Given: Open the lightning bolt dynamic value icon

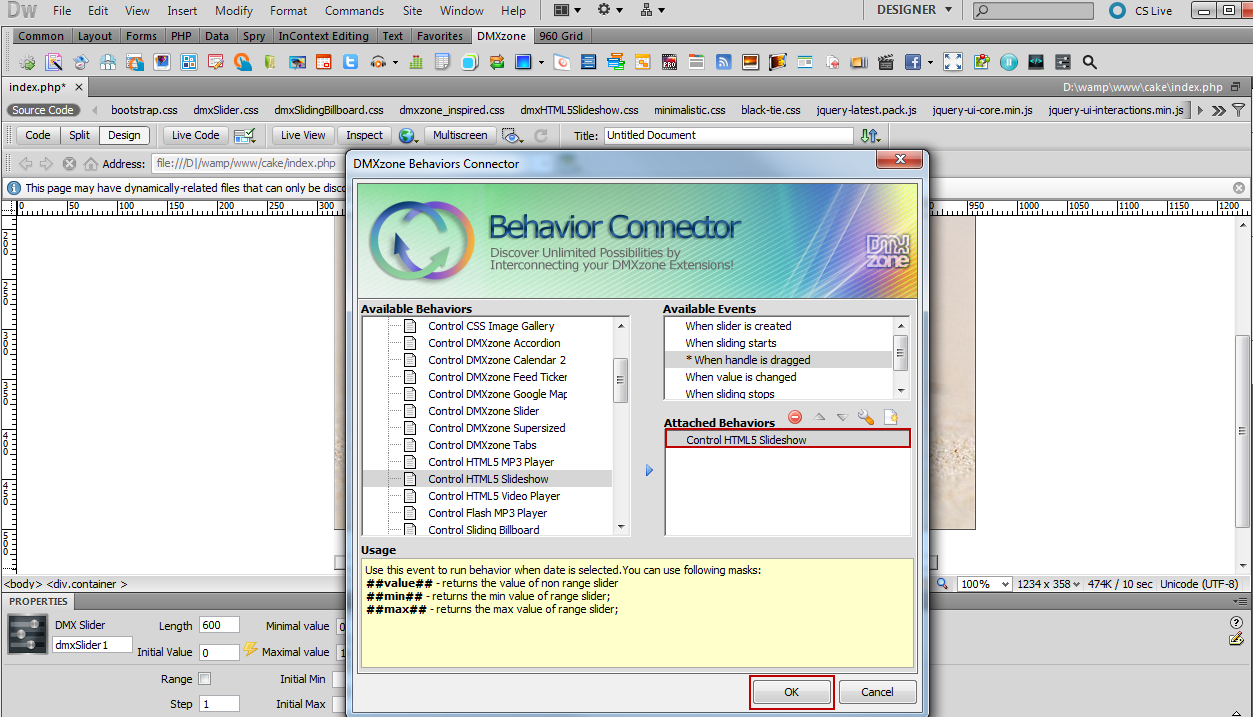Looking at the screenshot, I should (x=250, y=651).
